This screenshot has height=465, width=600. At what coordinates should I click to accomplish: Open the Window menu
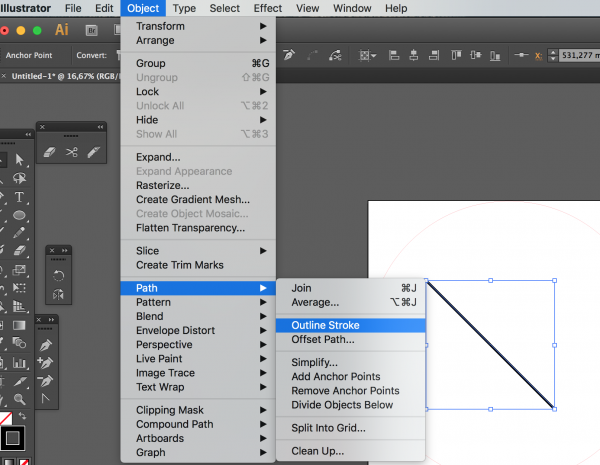point(352,8)
